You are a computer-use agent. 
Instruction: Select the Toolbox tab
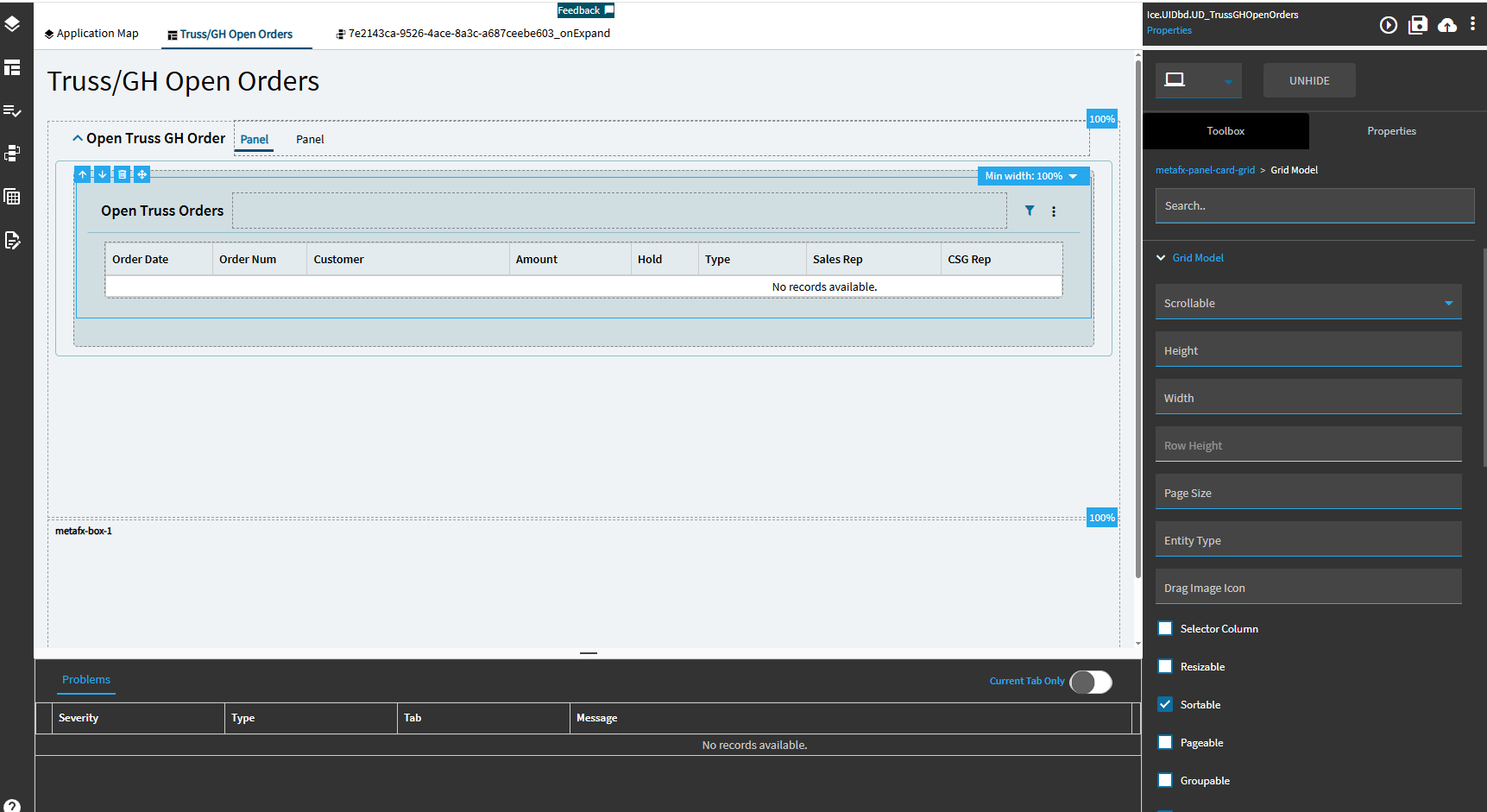point(1226,131)
